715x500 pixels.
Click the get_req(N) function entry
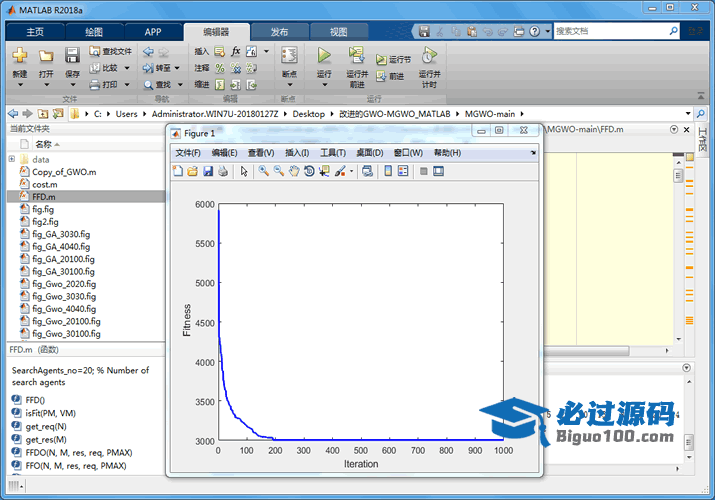pyautogui.click(x=46, y=426)
